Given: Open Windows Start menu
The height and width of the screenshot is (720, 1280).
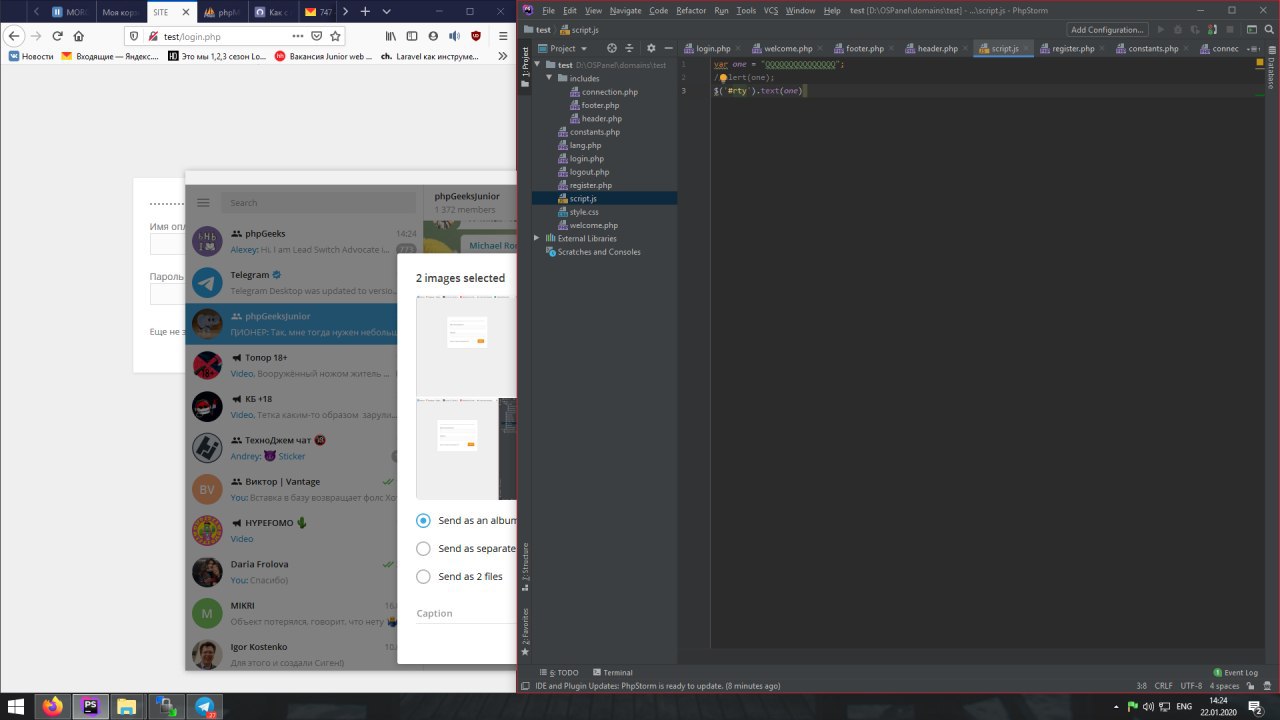Looking at the screenshot, I should [17, 706].
